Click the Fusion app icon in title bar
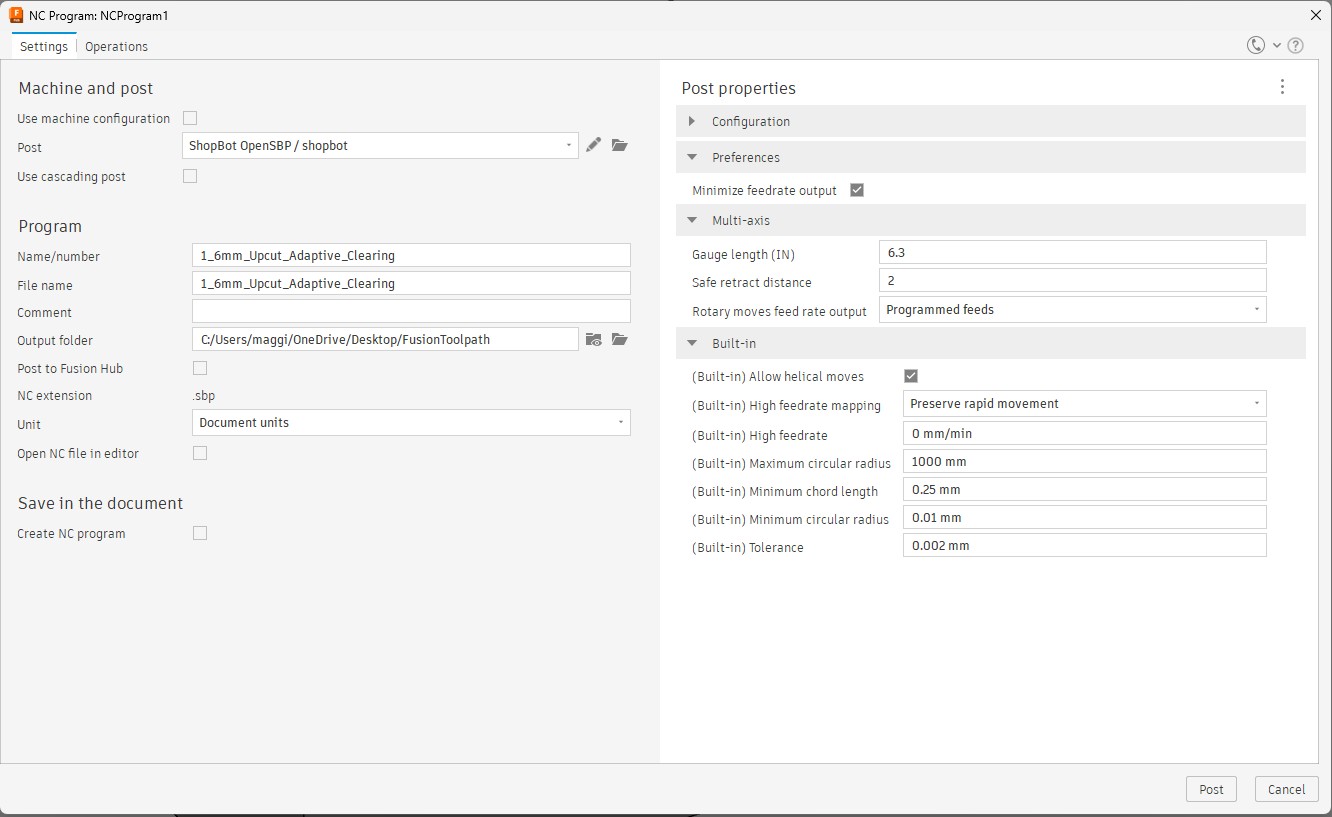 (16, 15)
